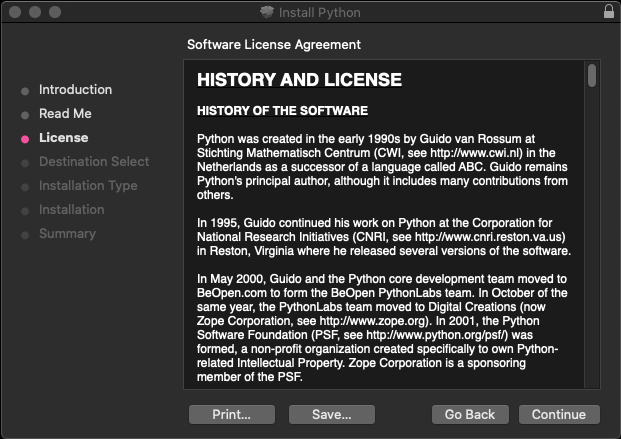The height and width of the screenshot is (439, 621).
Task: Click the pink bullet next to License
Action: 25,139
